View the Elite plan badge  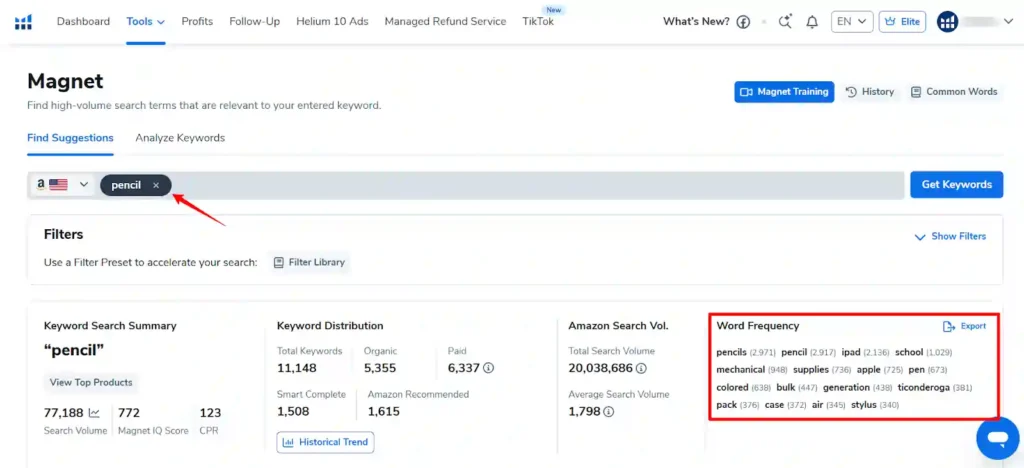[902, 22]
